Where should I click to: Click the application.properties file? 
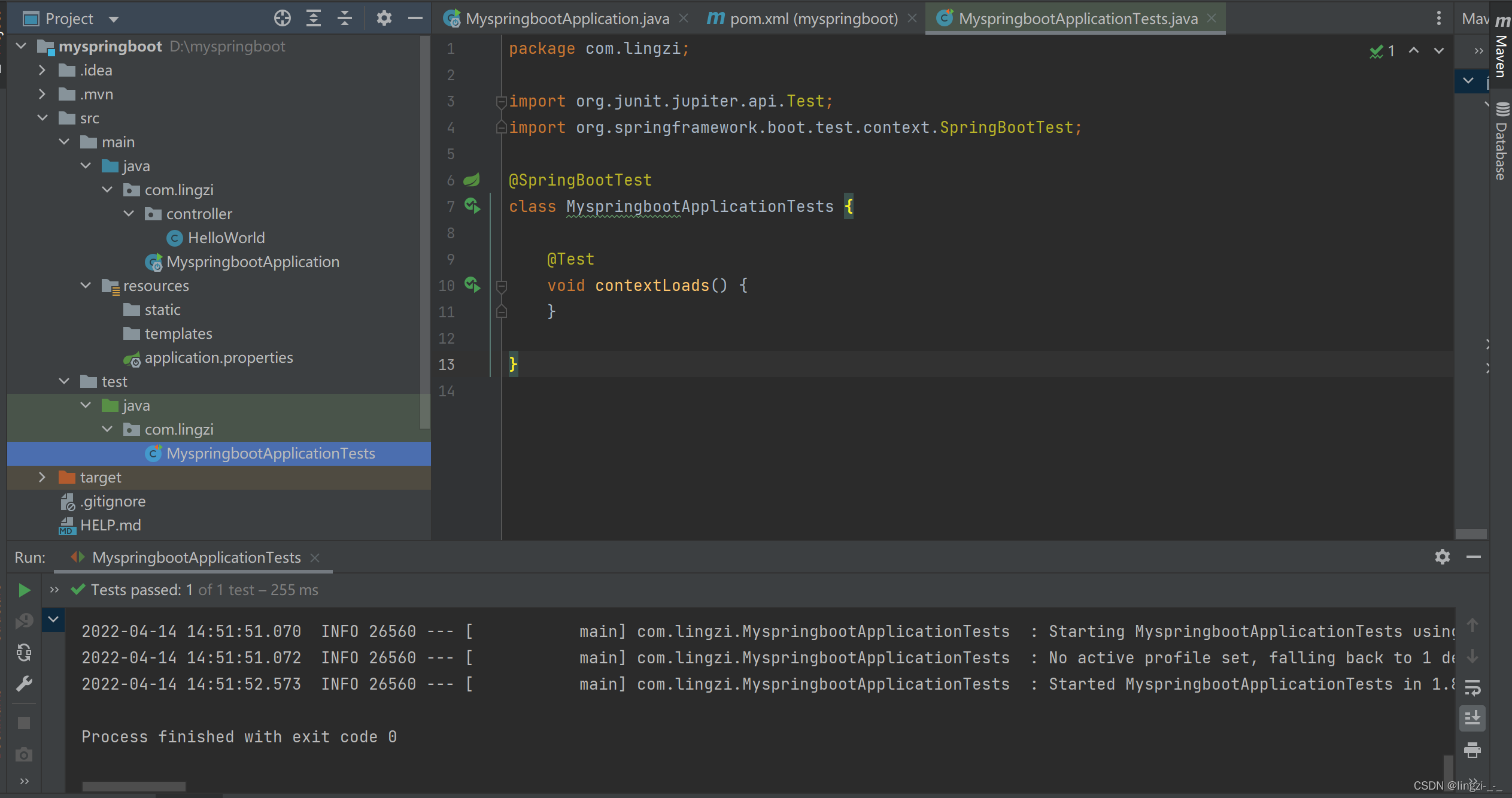coord(219,357)
